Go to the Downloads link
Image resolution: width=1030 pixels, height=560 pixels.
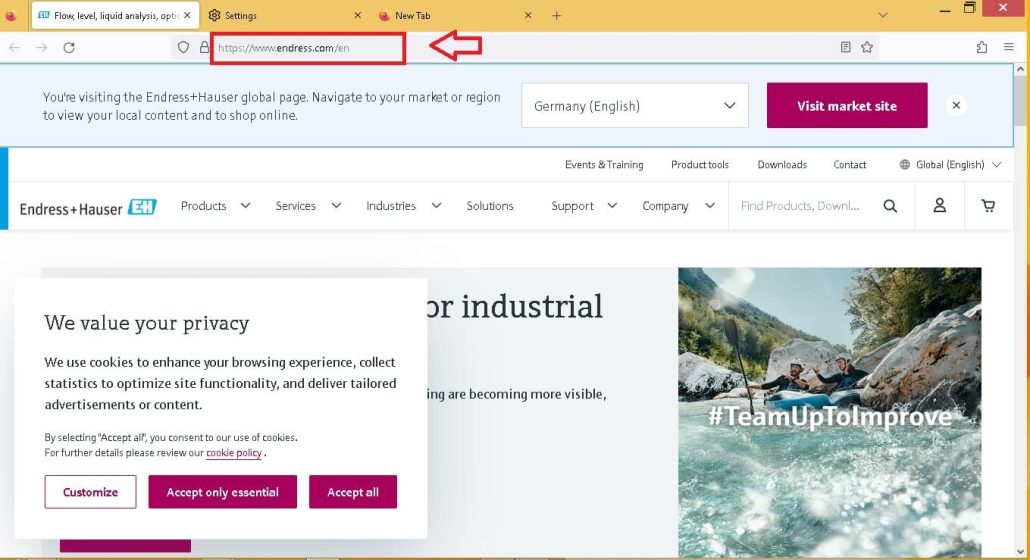pos(782,165)
